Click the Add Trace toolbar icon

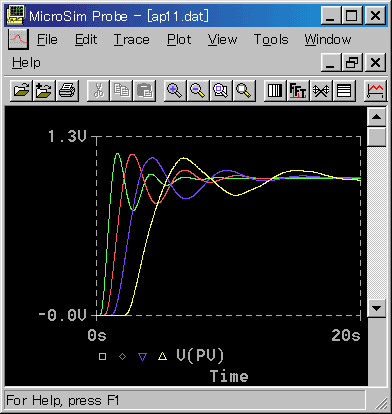[x=375, y=90]
